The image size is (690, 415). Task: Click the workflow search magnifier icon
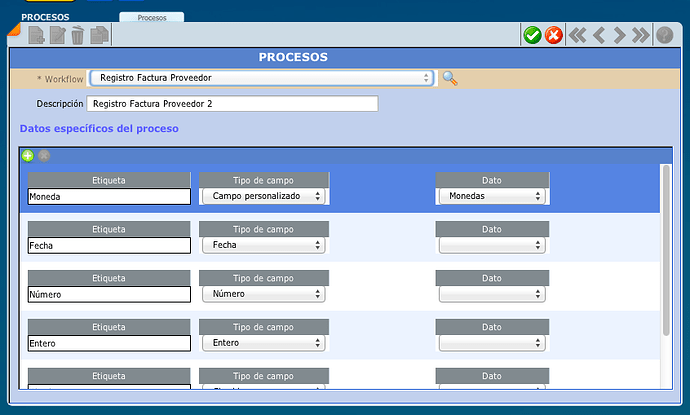pyautogui.click(x=450, y=78)
